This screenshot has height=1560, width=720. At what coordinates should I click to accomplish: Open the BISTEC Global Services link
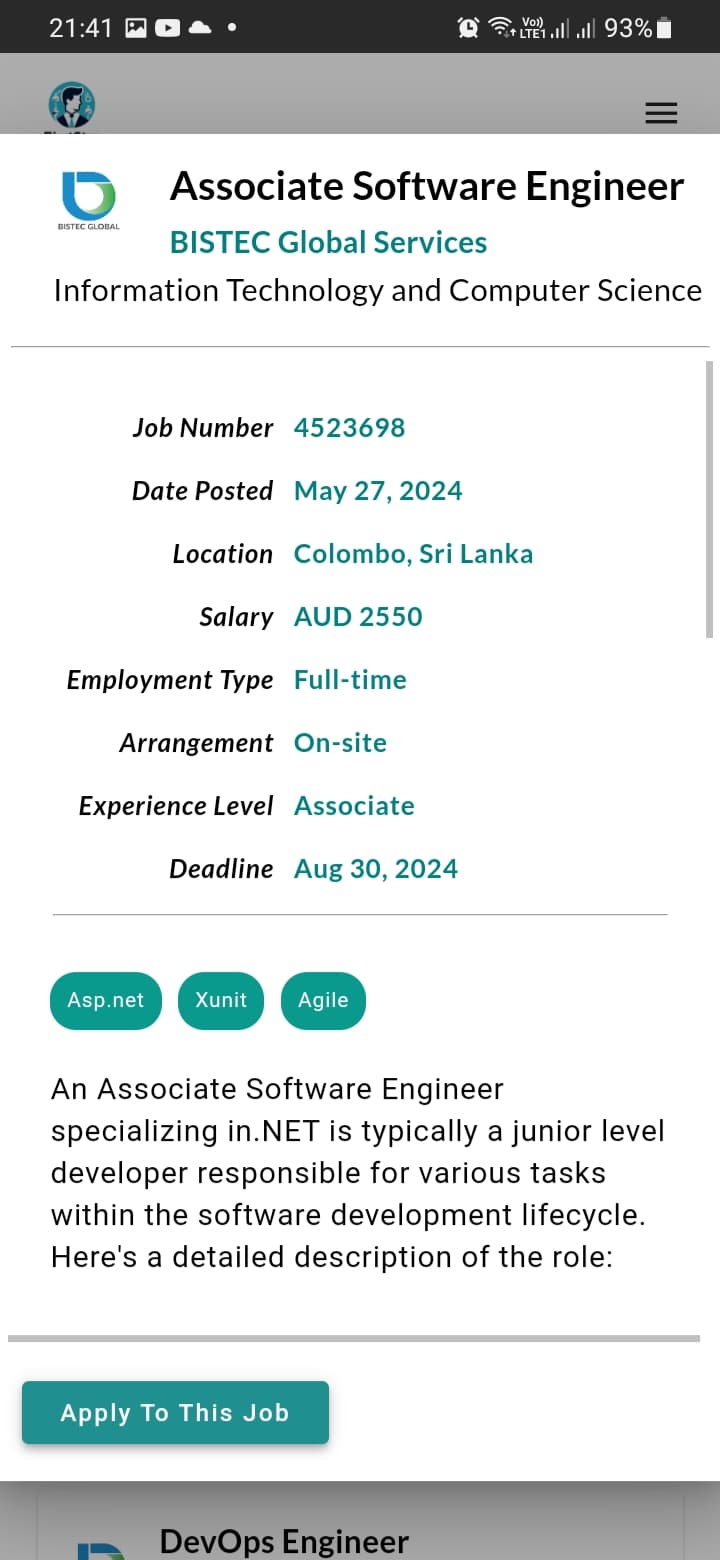tap(328, 242)
